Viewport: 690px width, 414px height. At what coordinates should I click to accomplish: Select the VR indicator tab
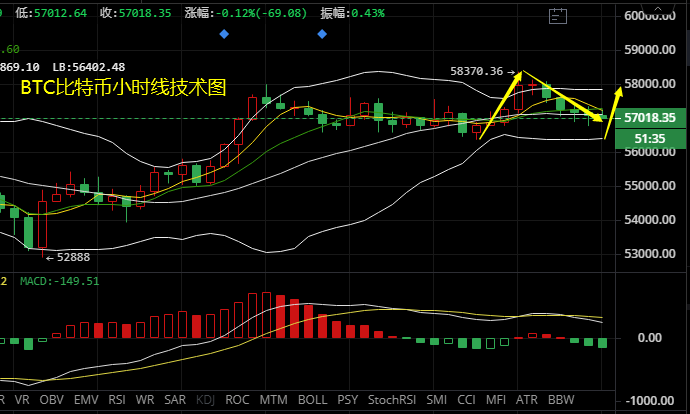click(22, 399)
